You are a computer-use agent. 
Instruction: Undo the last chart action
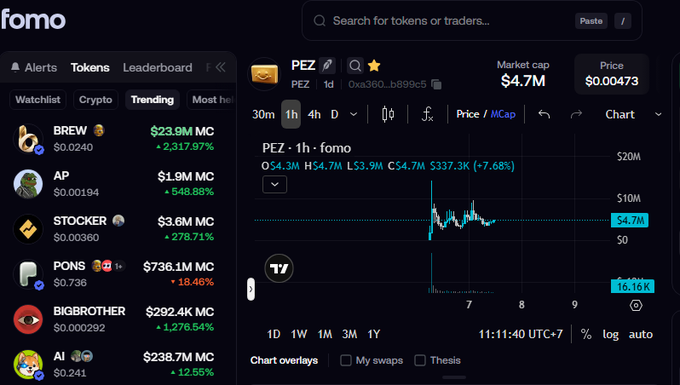pos(544,114)
